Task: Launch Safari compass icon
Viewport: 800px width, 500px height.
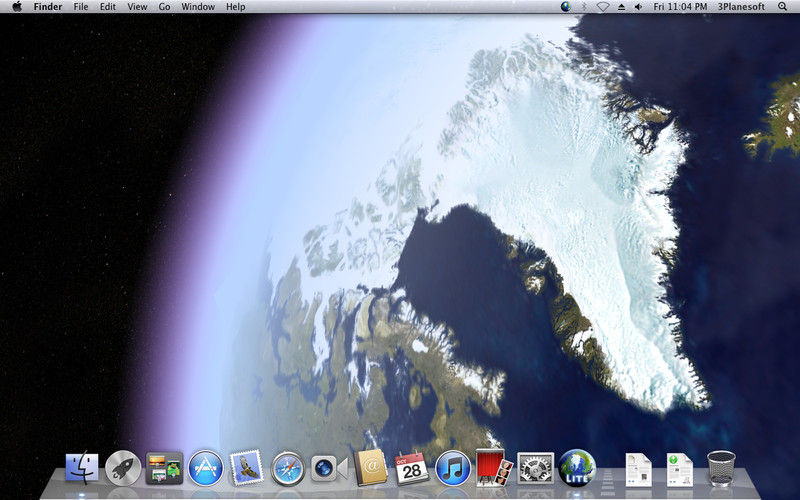Action: pos(288,468)
